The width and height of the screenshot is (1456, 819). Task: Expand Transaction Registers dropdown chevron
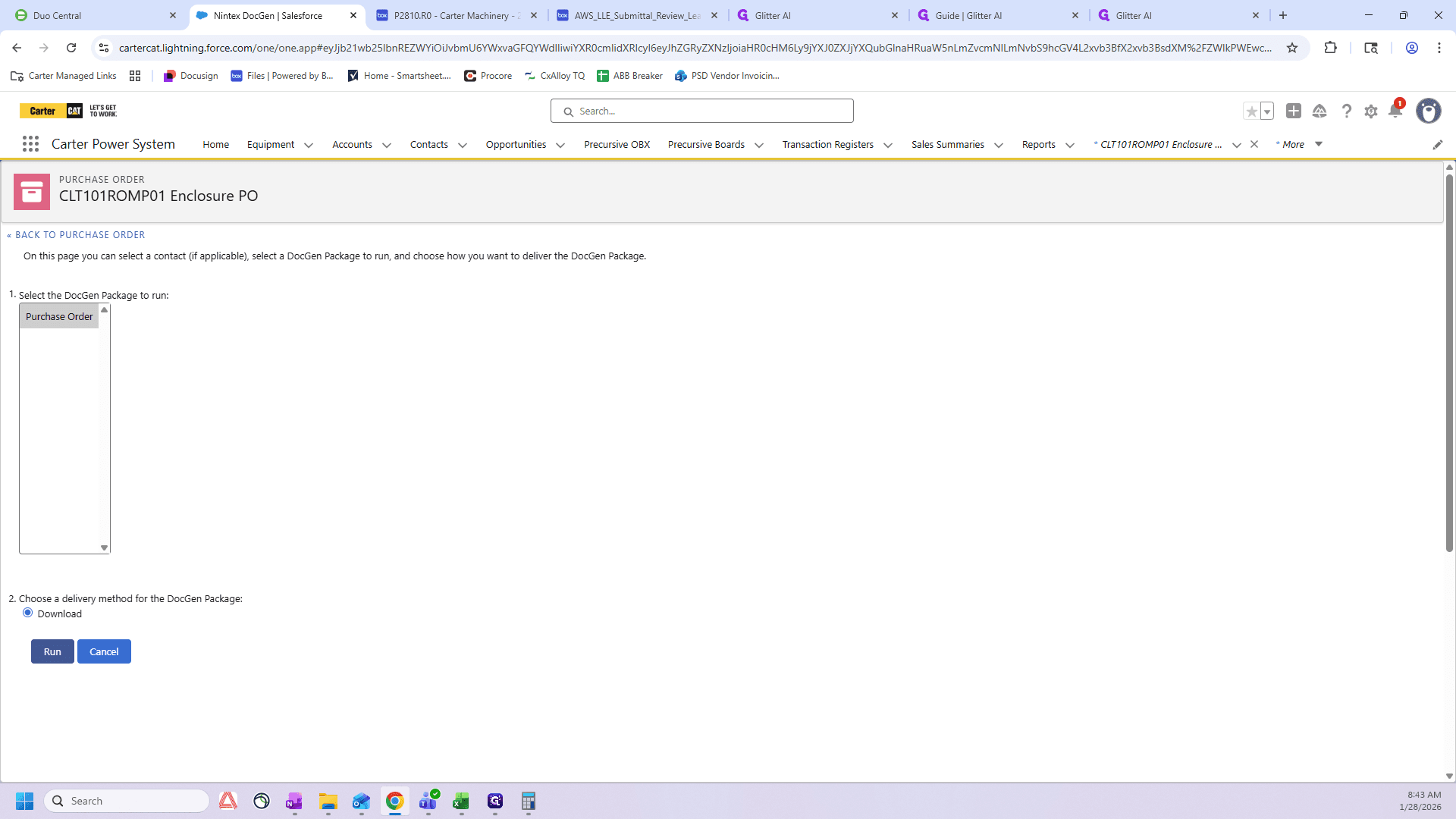888,145
